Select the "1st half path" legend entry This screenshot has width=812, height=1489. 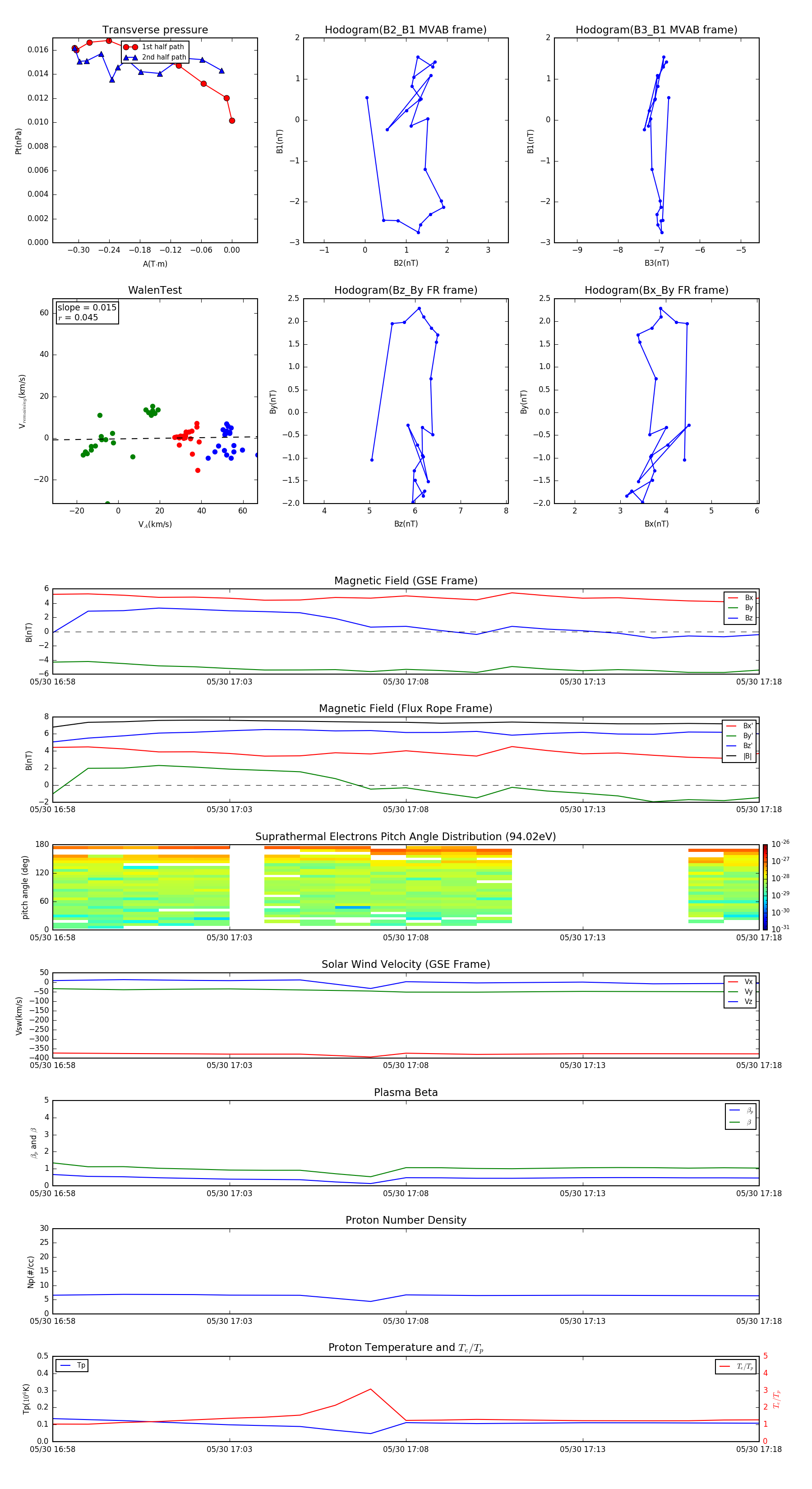coord(154,47)
